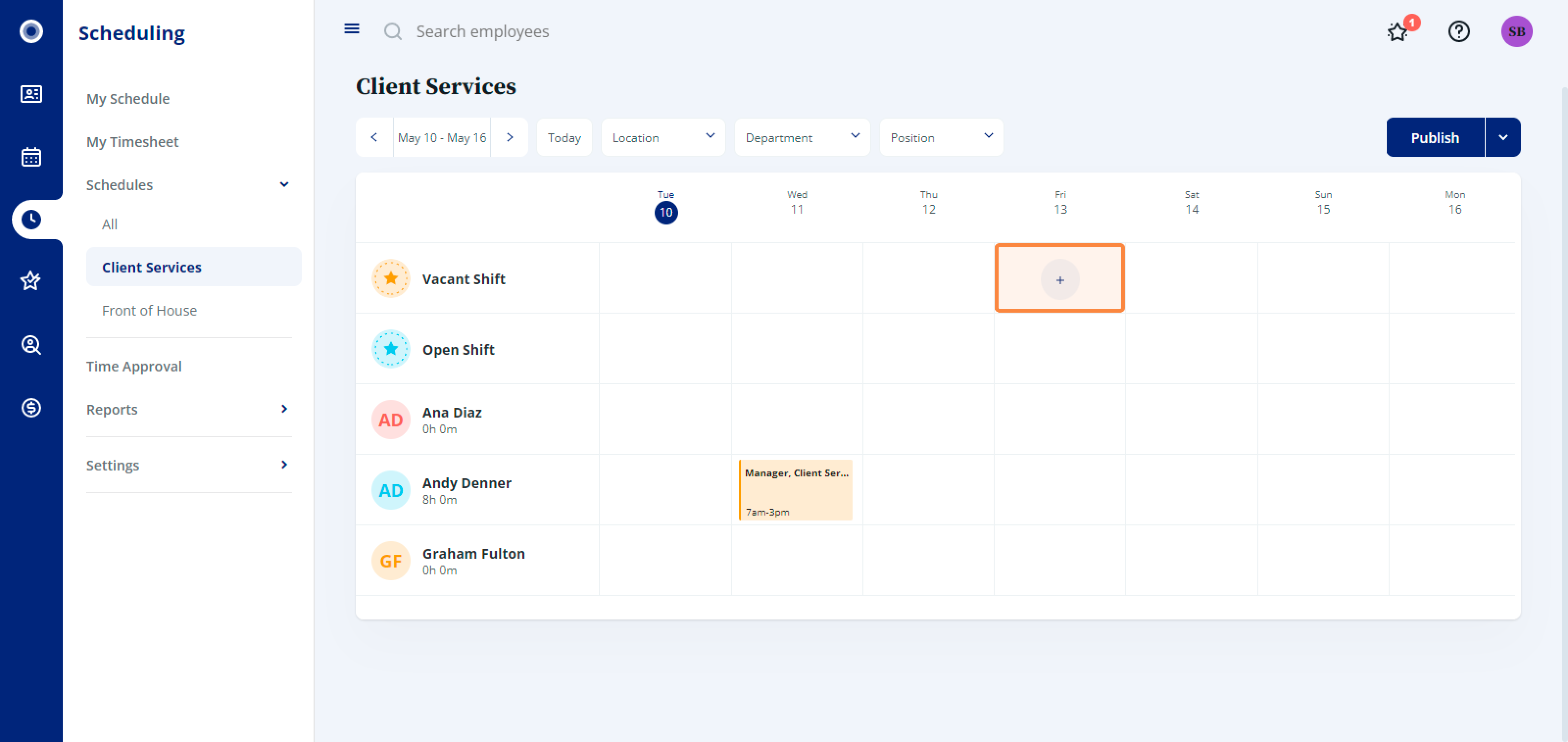Click the Publish button

click(1435, 138)
